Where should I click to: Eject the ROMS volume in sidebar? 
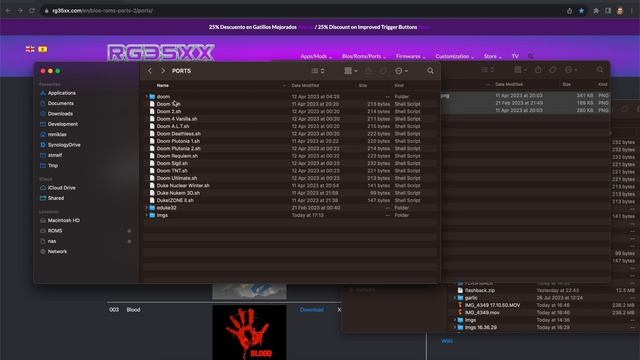point(129,231)
